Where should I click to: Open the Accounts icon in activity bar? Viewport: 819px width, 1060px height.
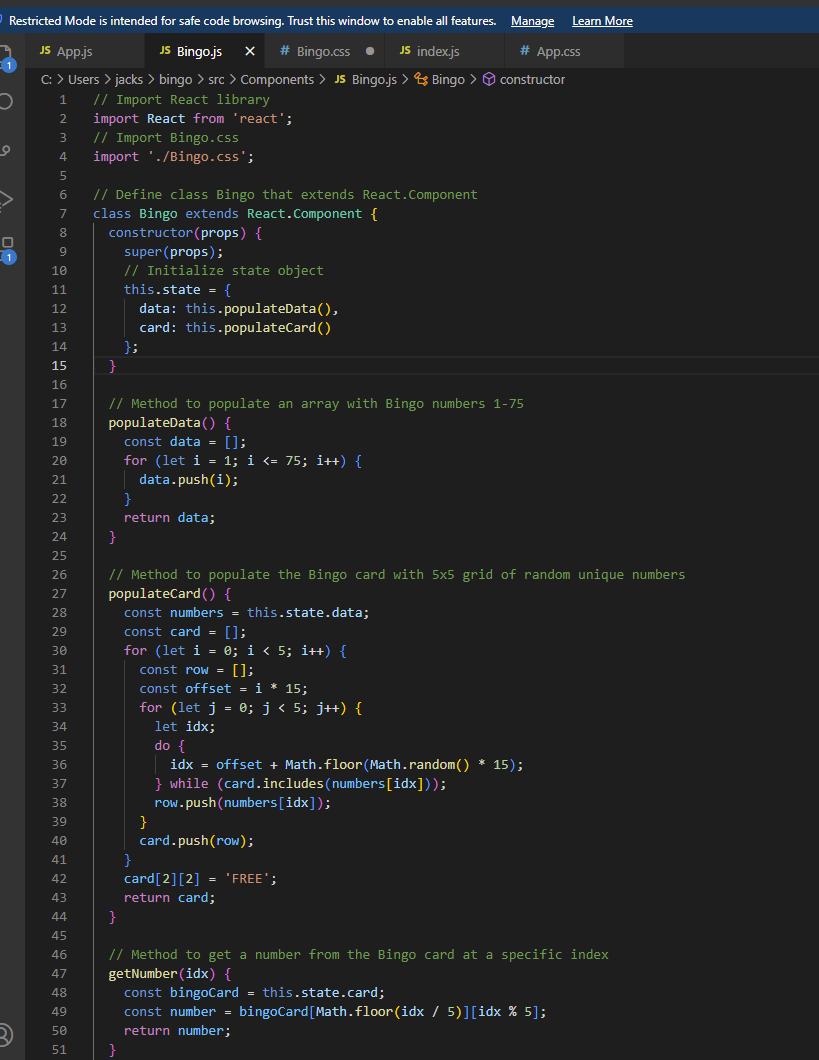[5, 1035]
